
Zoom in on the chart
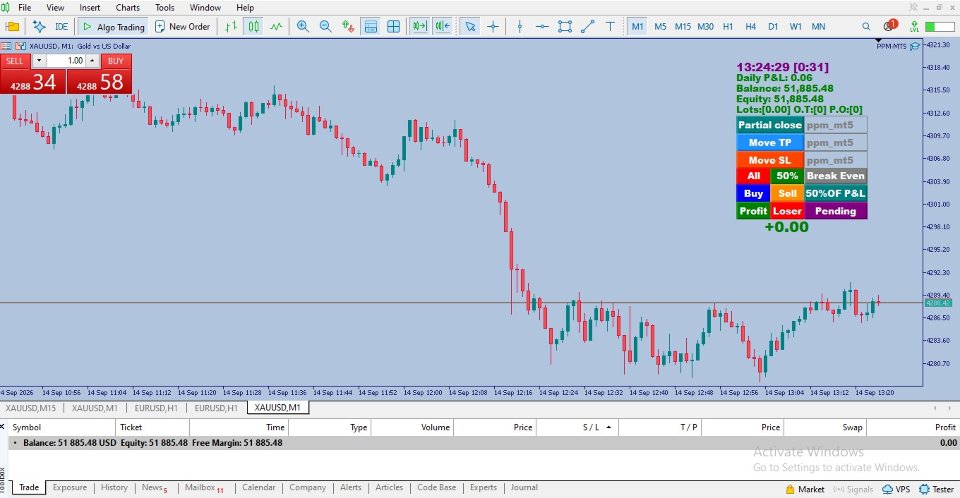pyautogui.click(x=302, y=26)
